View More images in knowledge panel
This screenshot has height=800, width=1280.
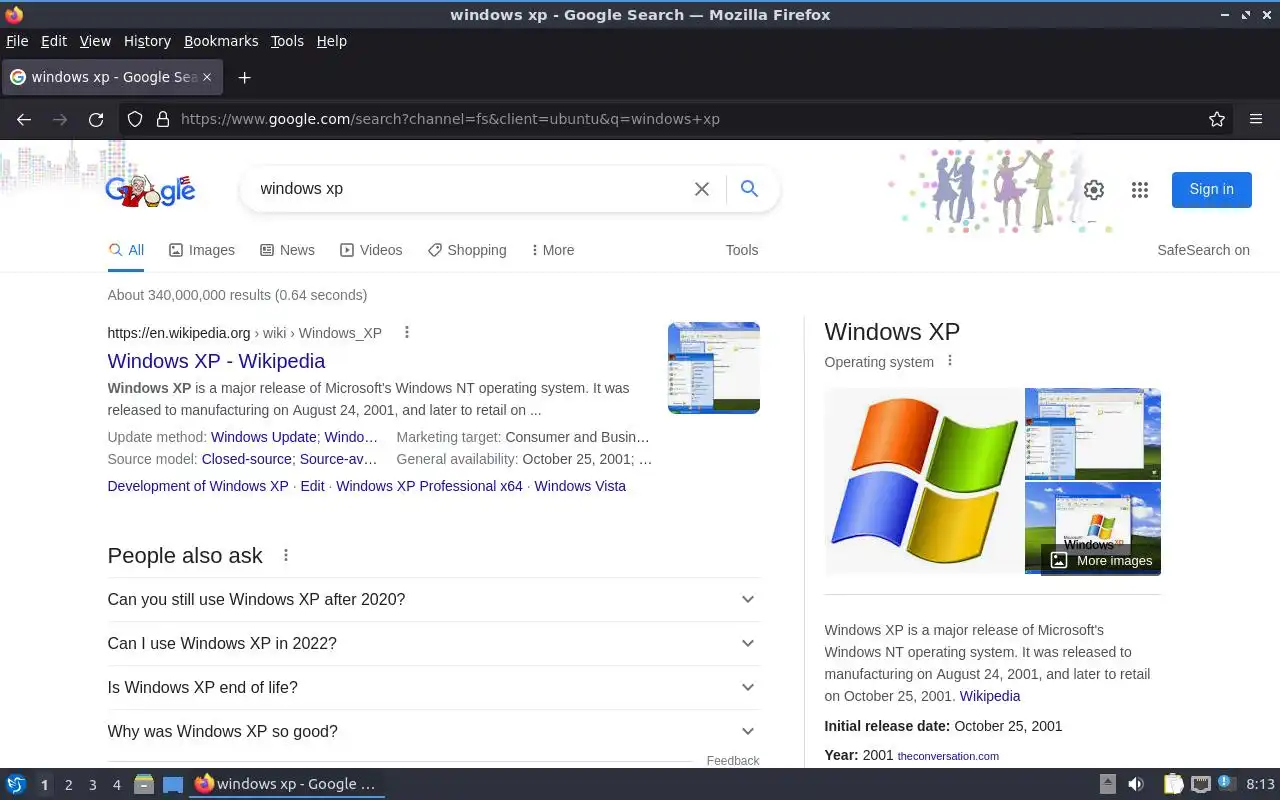pyautogui.click(x=1101, y=561)
